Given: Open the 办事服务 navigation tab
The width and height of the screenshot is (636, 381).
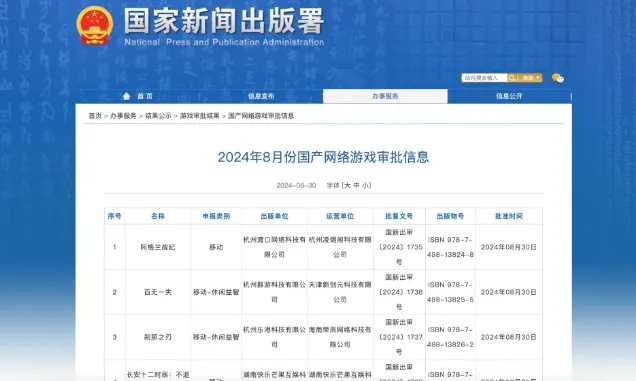Looking at the screenshot, I should (x=385, y=96).
